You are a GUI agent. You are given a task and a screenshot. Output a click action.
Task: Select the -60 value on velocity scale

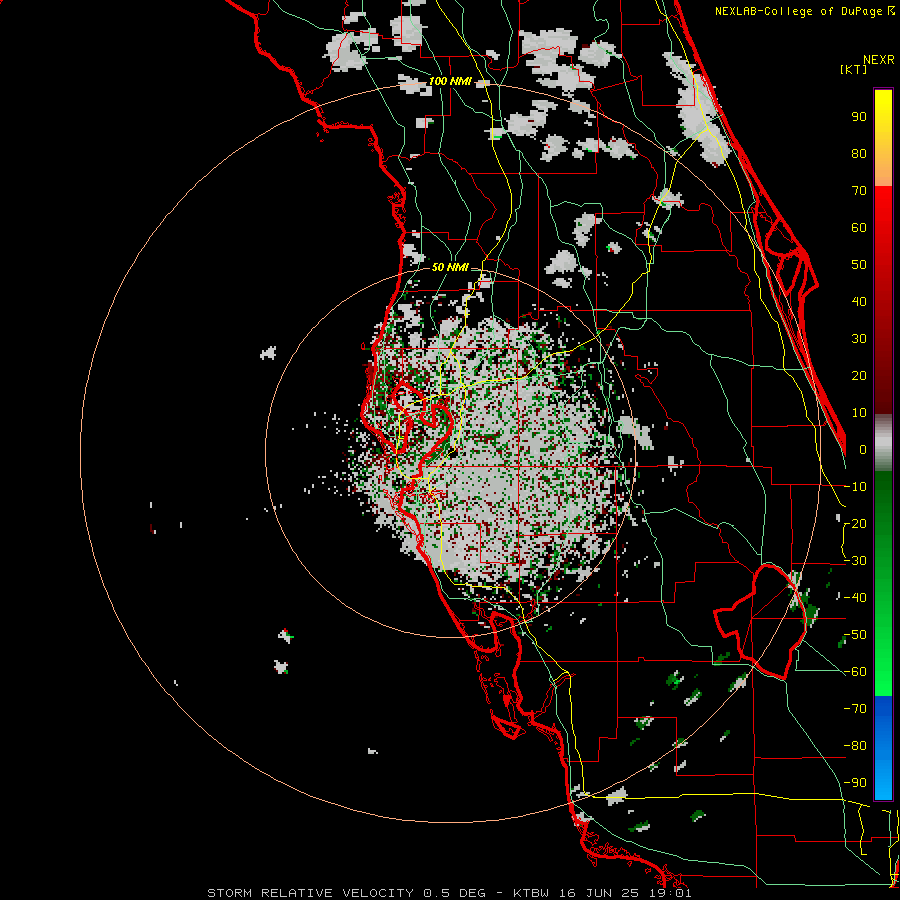click(x=855, y=672)
